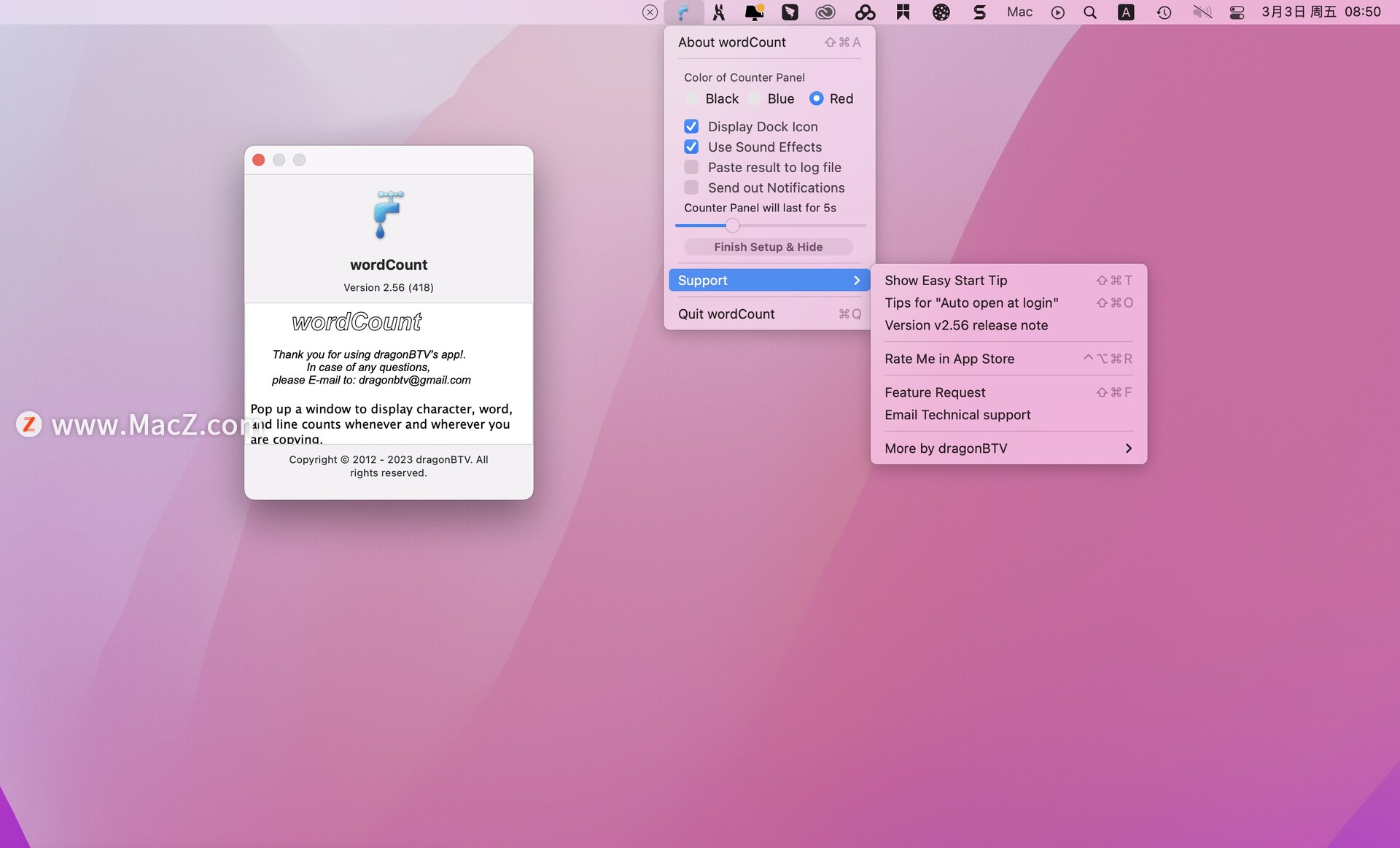Enable Paste result to log file
Screen dimensions: 1400x848
pos(691,168)
